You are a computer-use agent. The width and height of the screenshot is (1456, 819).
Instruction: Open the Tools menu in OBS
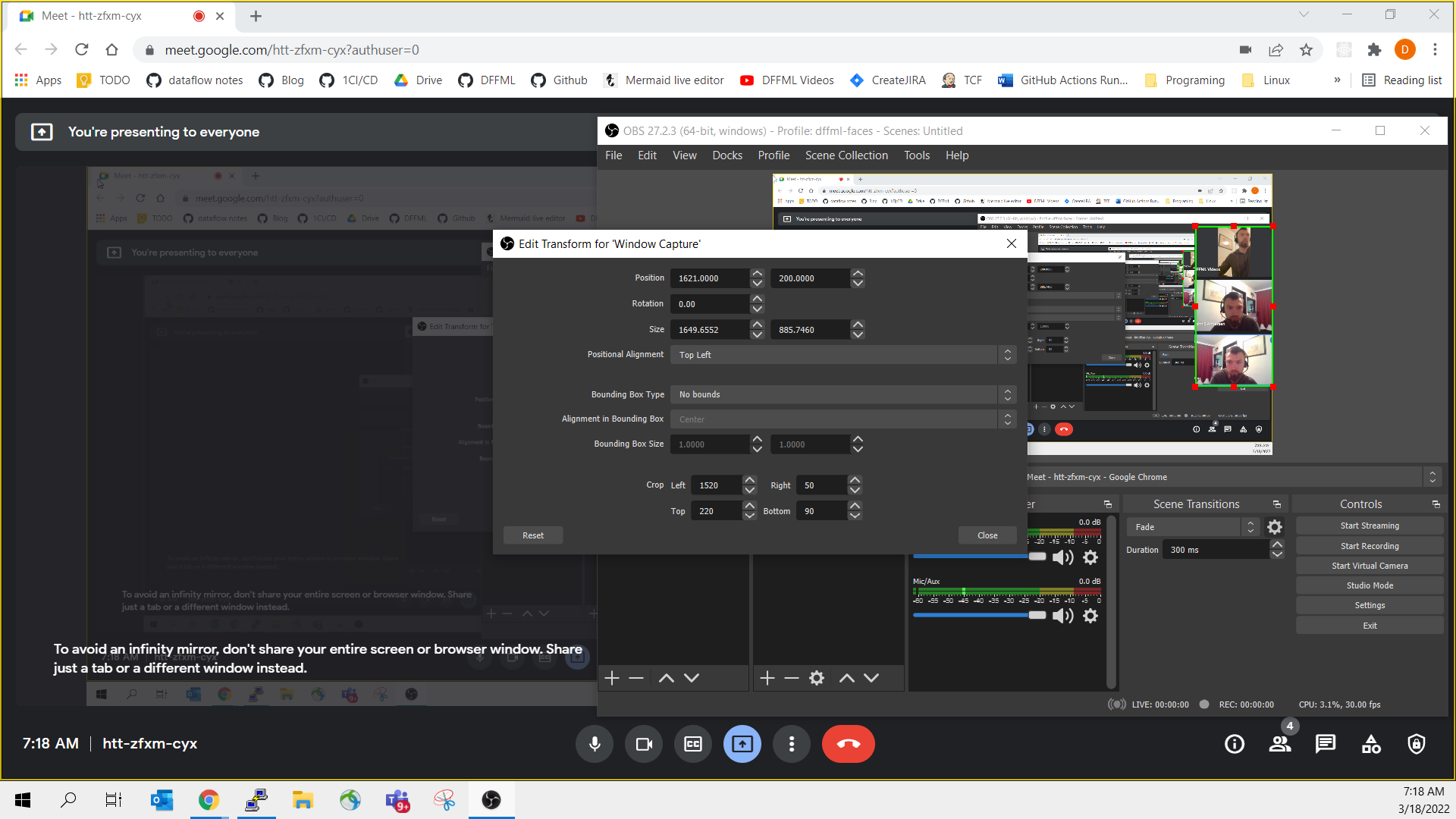tap(916, 155)
